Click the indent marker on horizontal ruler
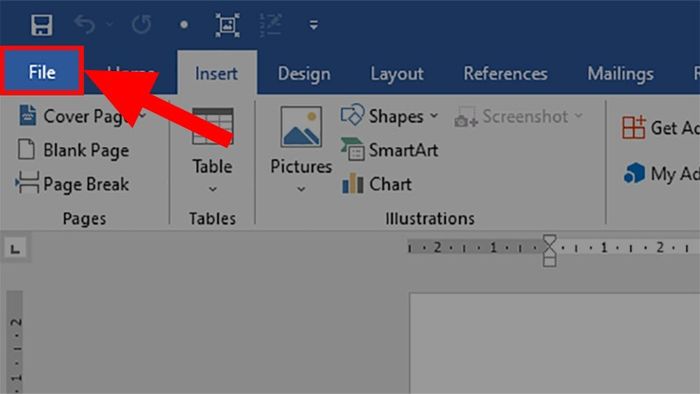Screen dimensions: 700x394 click(550, 250)
